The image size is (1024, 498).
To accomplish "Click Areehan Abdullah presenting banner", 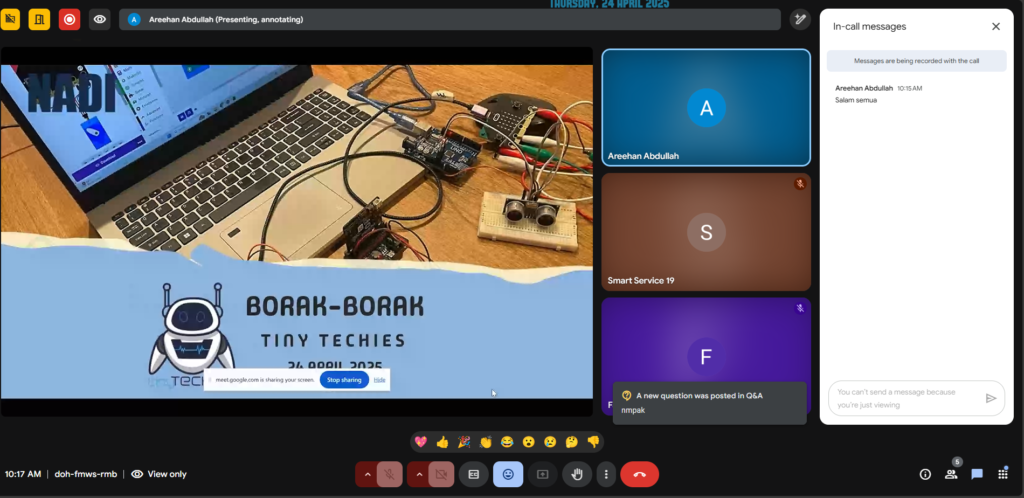I will coord(450,20).
